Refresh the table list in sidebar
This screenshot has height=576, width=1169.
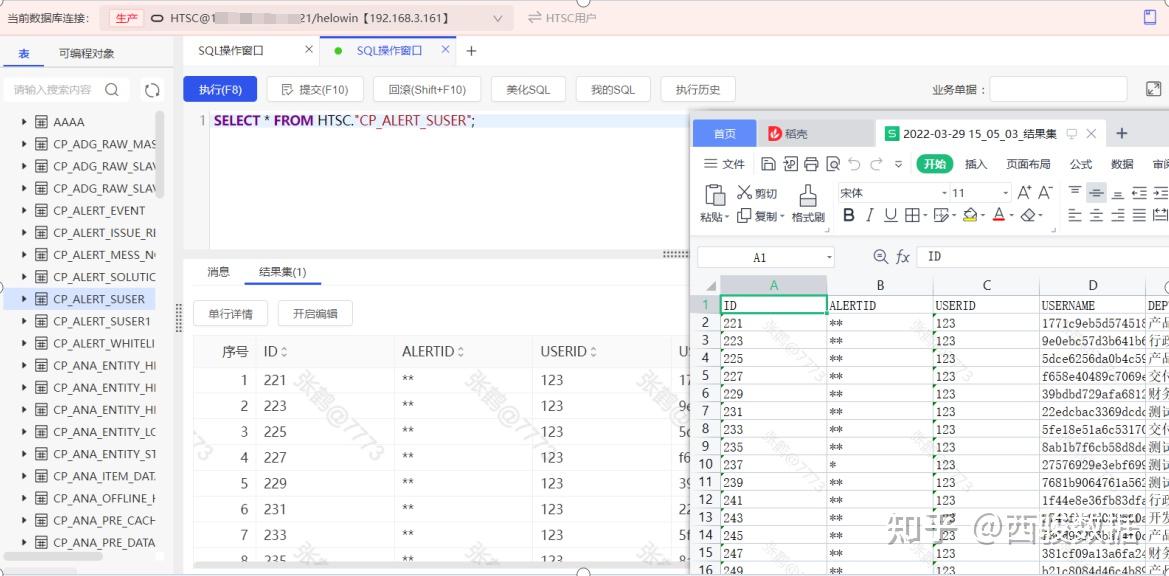click(x=152, y=90)
